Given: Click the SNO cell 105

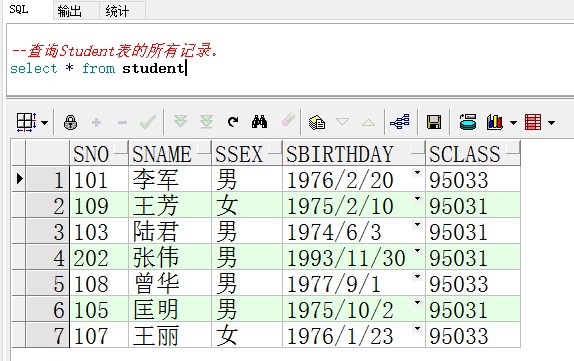Looking at the screenshot, I should (99, 309).
